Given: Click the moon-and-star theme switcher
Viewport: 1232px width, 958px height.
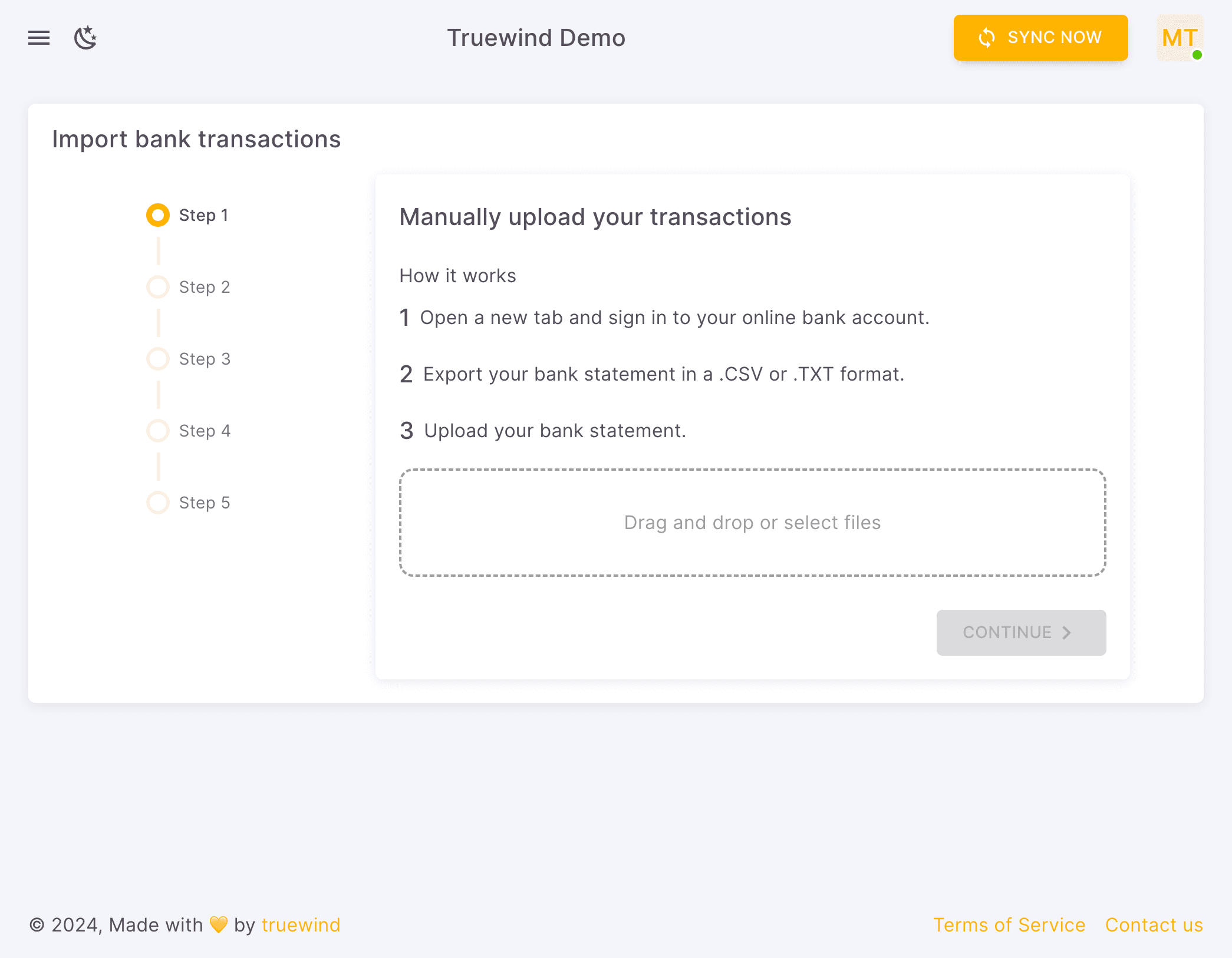Looking at the screenshot, I should click(x=85, y=38).
